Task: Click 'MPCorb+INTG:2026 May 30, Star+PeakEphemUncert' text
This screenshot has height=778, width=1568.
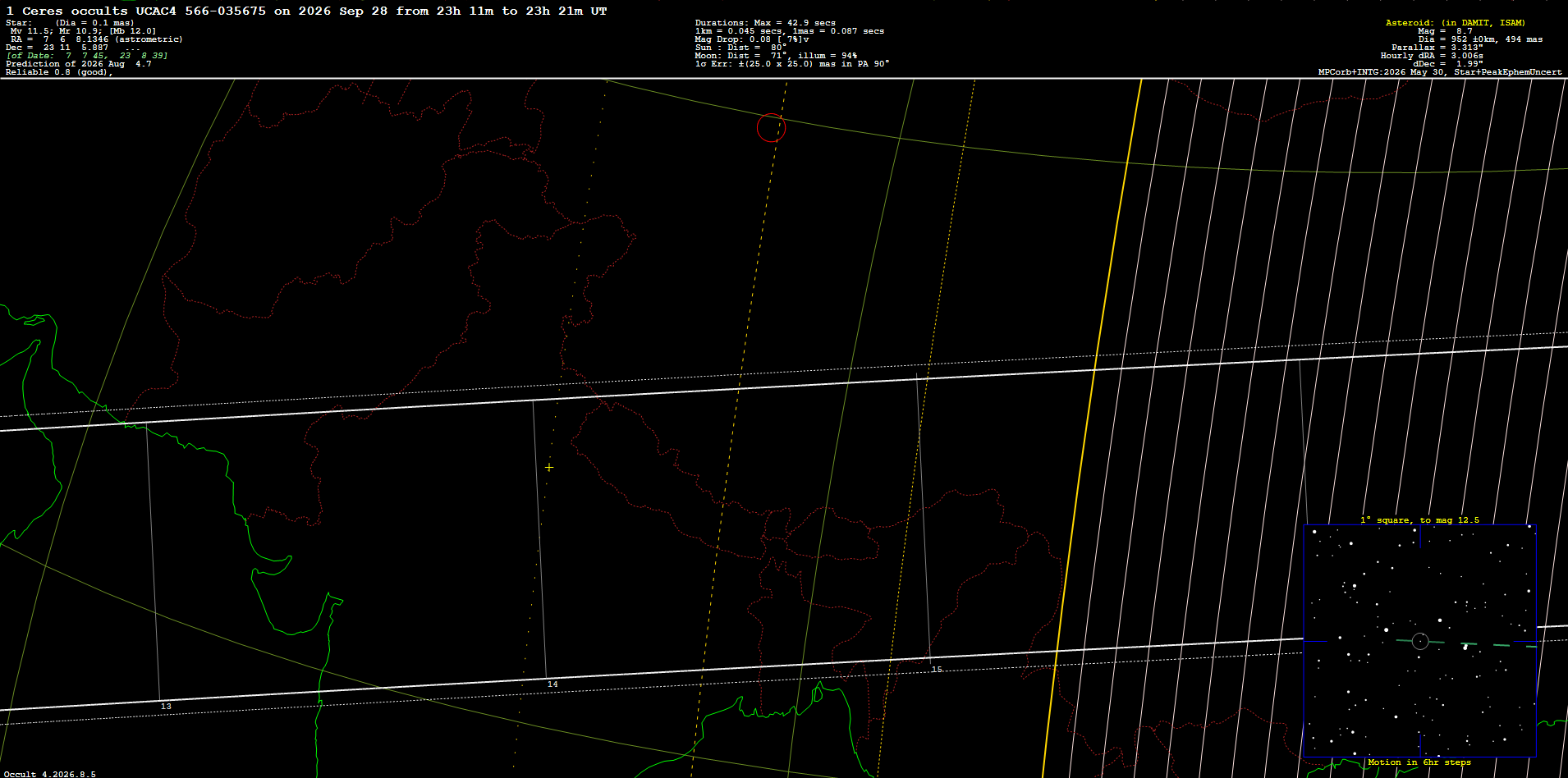Action: click(1442, 72)
